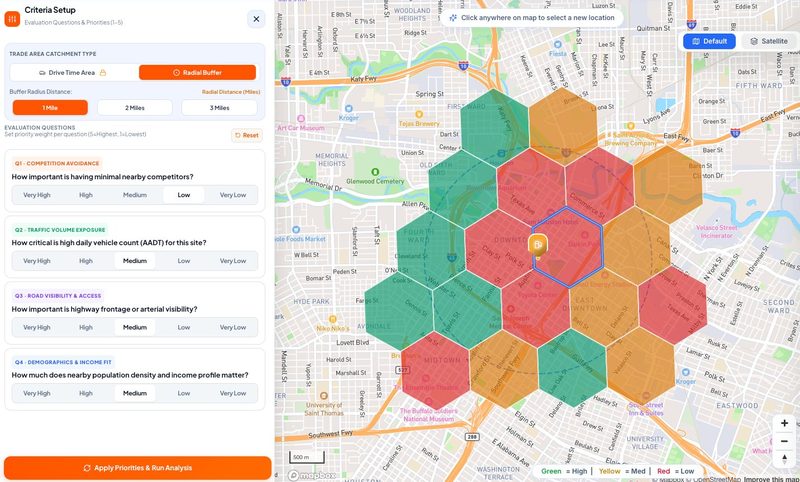Click the MIDTOWN red hexagon
This screenshot has width=800, height=482.
pyautogui.click(x=435, y=371)
